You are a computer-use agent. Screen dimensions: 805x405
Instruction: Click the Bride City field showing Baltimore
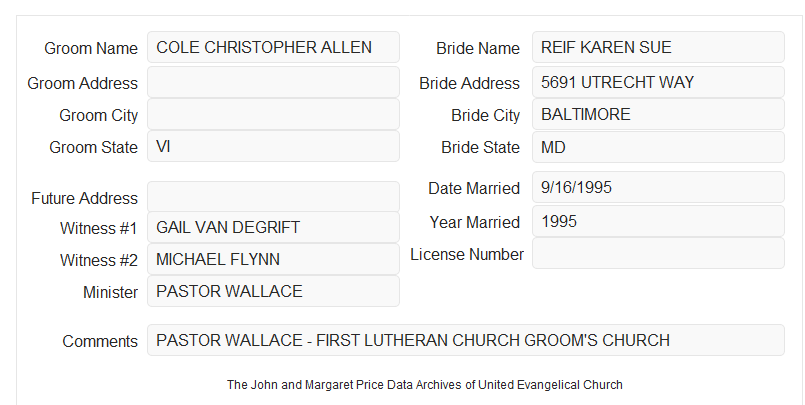click(658, 114)
